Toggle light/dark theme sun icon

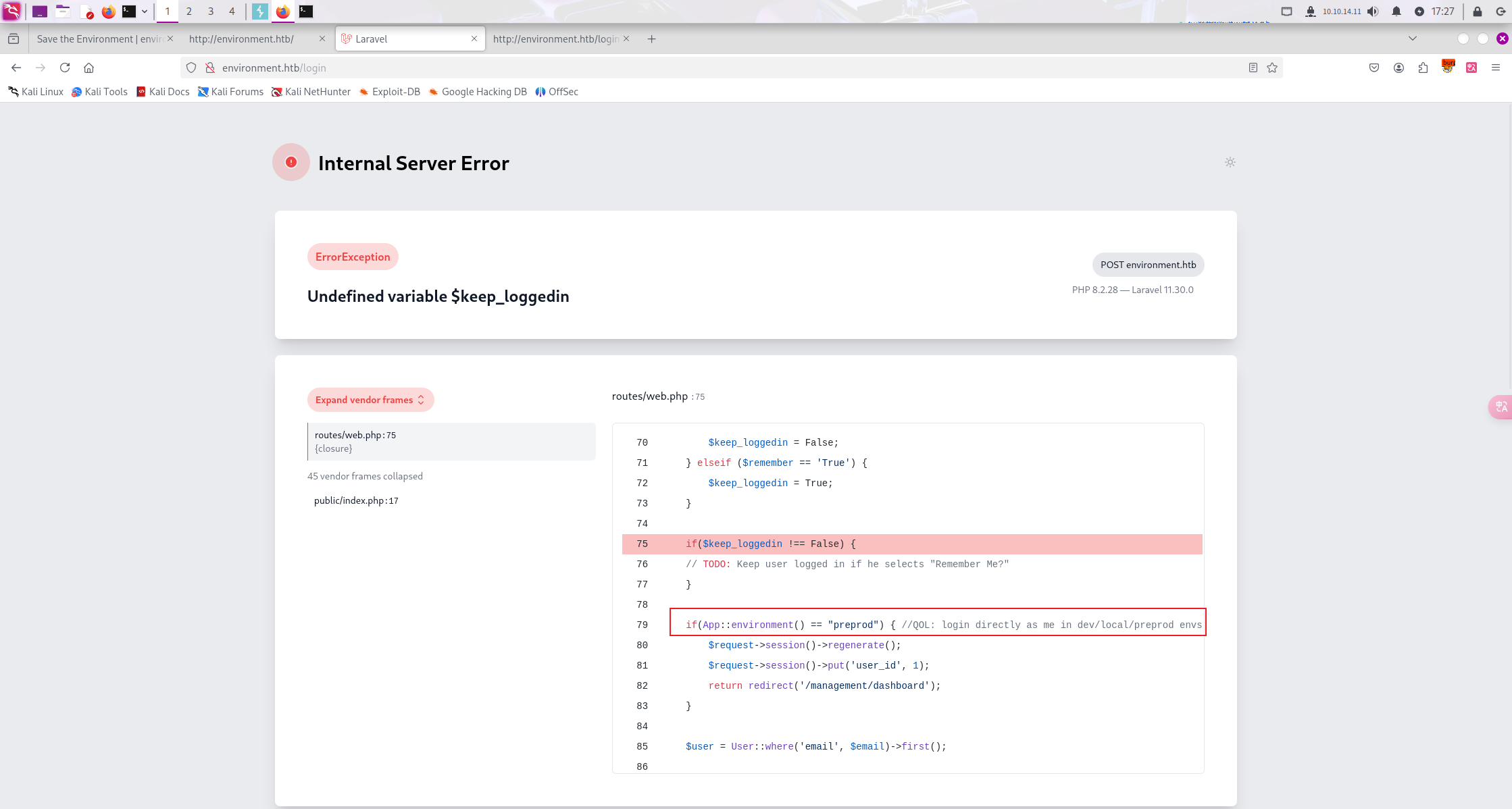tap(1230, 162)
